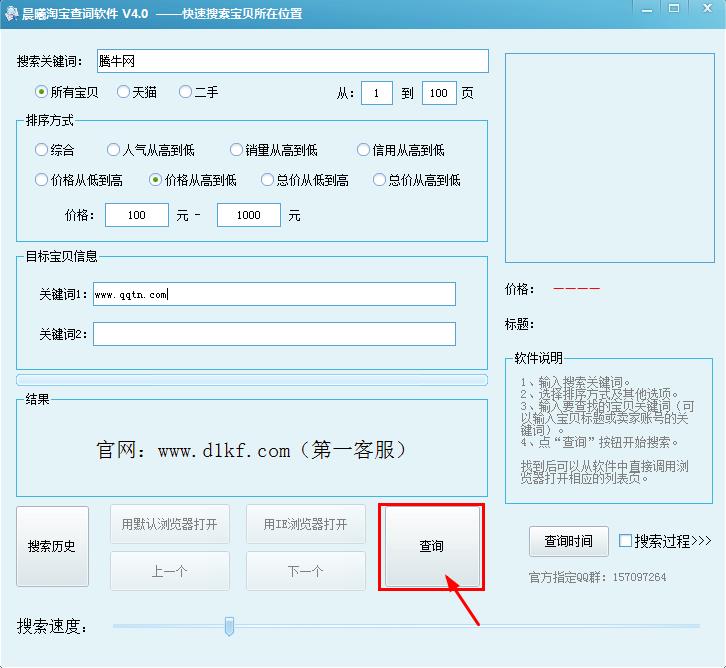Click the 搜索速度 slider handle

tap(229, 627)
